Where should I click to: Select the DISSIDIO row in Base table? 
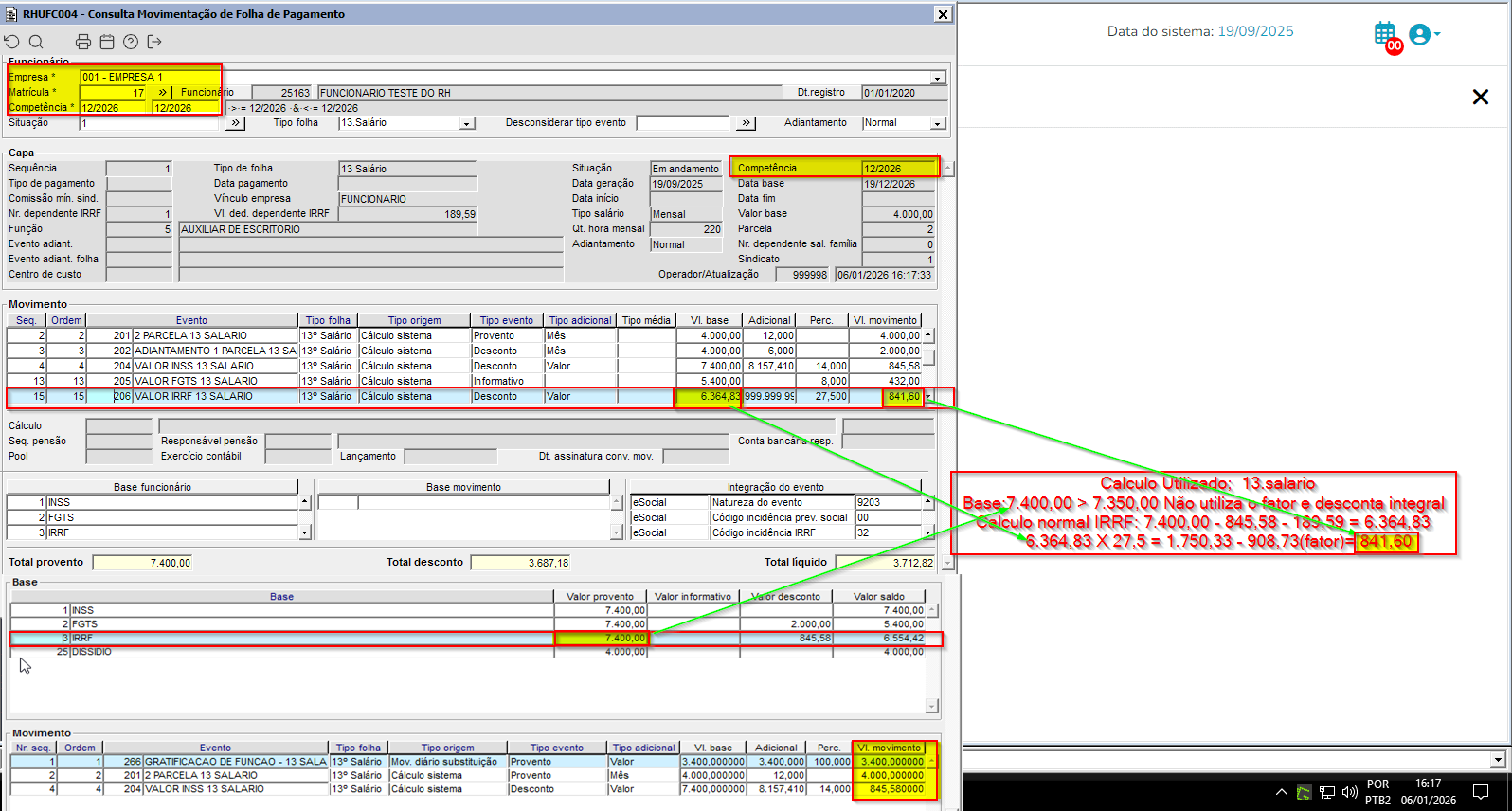click(x=468, y=652)
